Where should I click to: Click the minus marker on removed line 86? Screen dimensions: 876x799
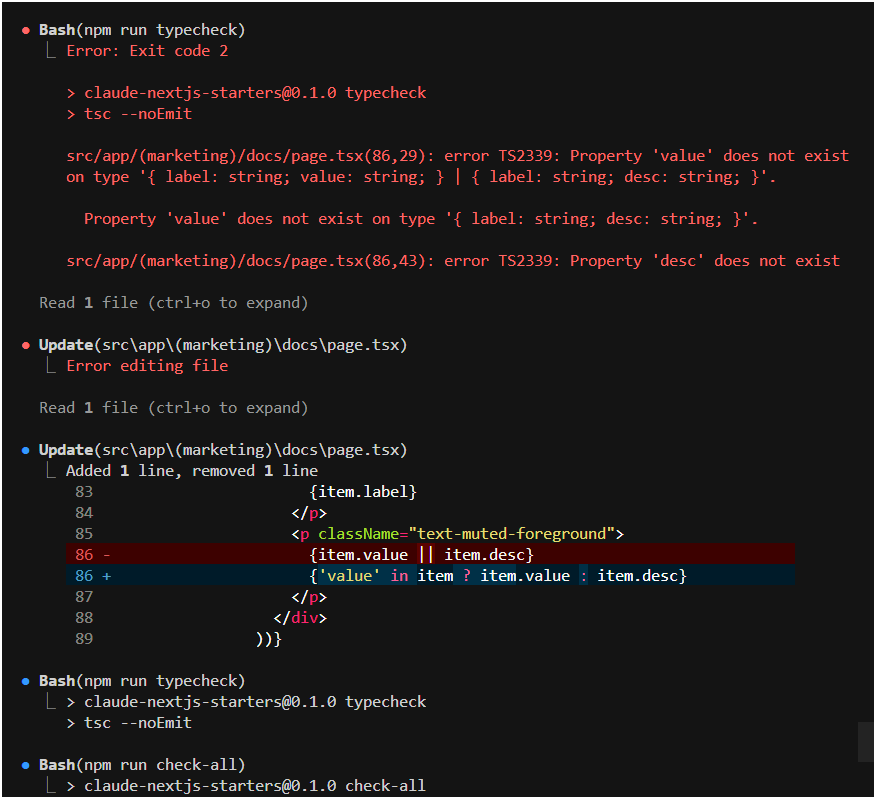(106, 555)
